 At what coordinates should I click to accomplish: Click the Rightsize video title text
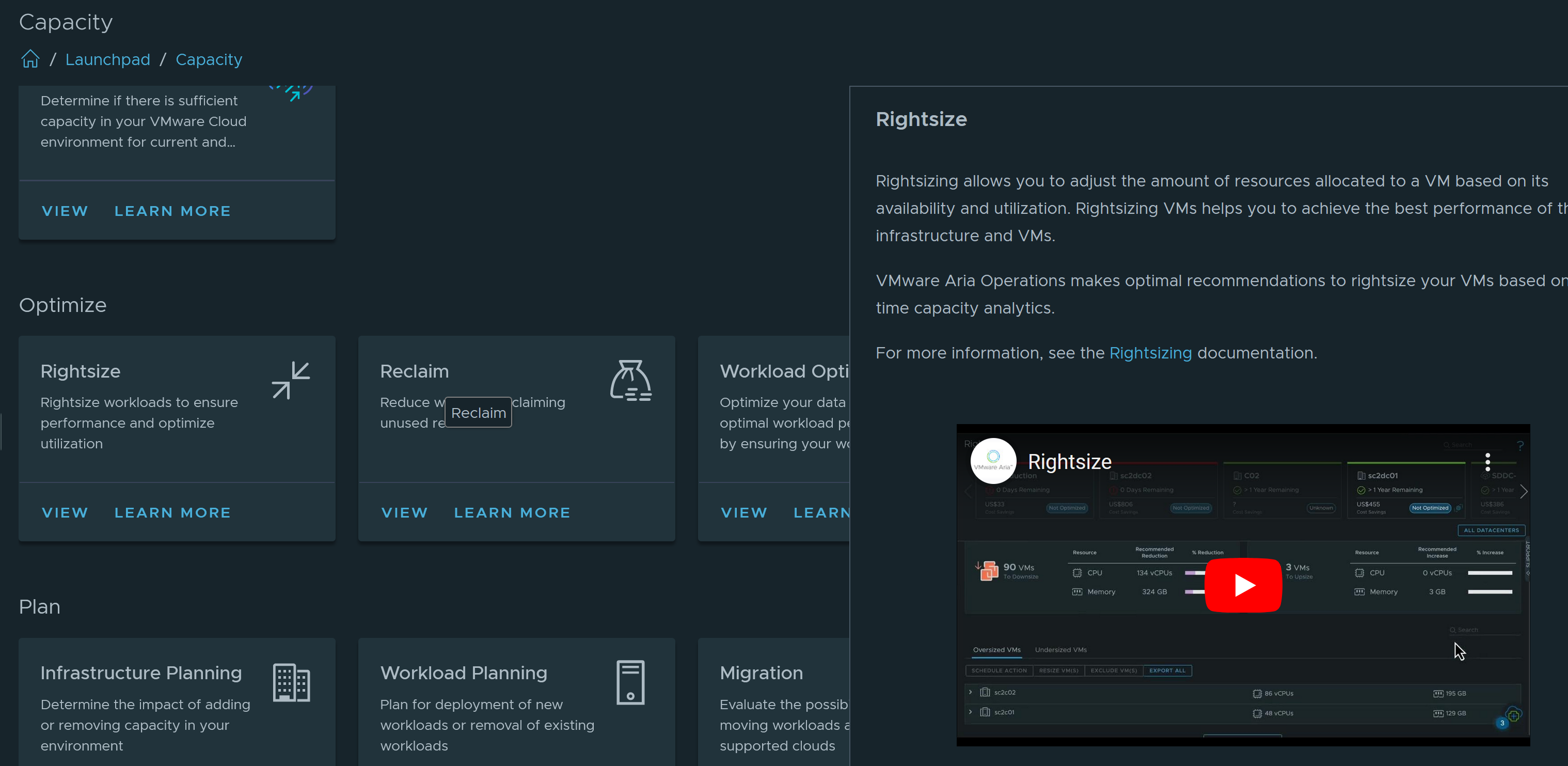[1069, 462]
